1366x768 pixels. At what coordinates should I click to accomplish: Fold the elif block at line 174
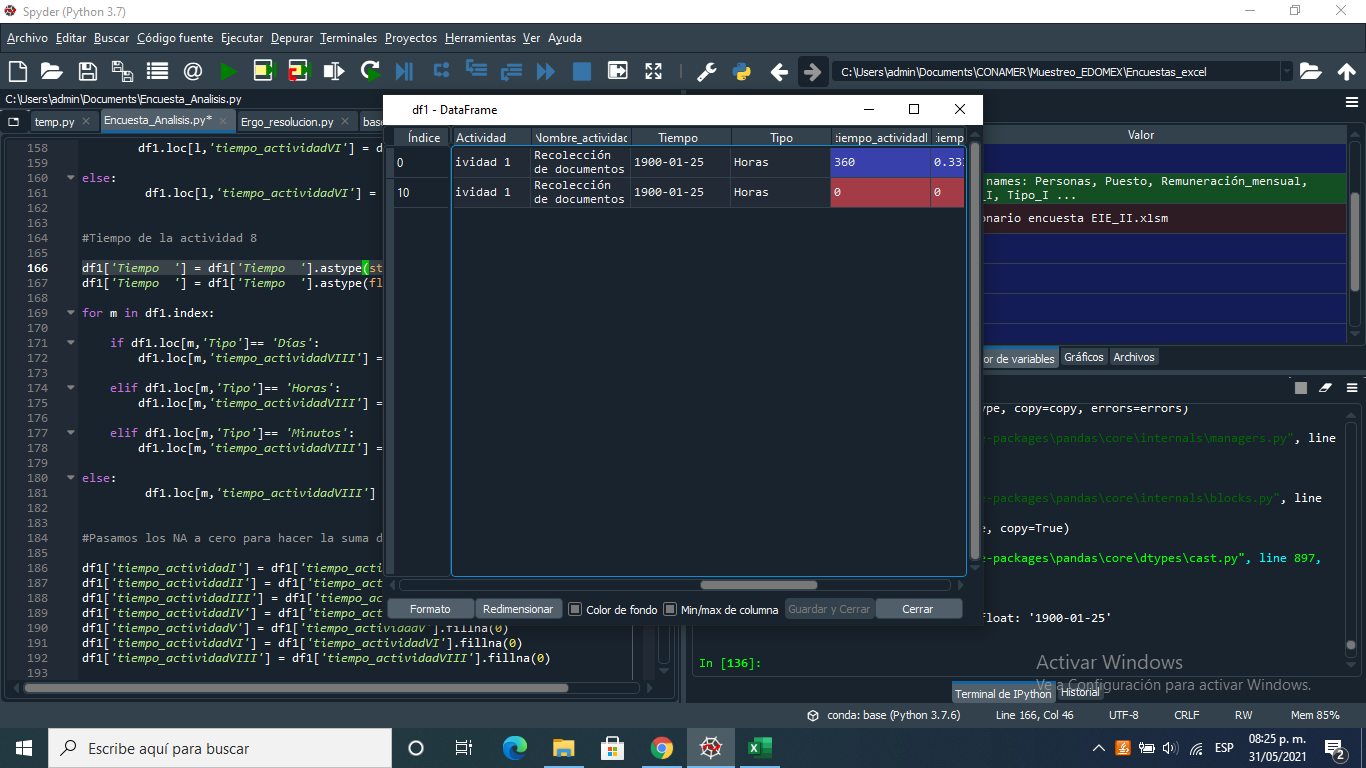click(71, 388)
